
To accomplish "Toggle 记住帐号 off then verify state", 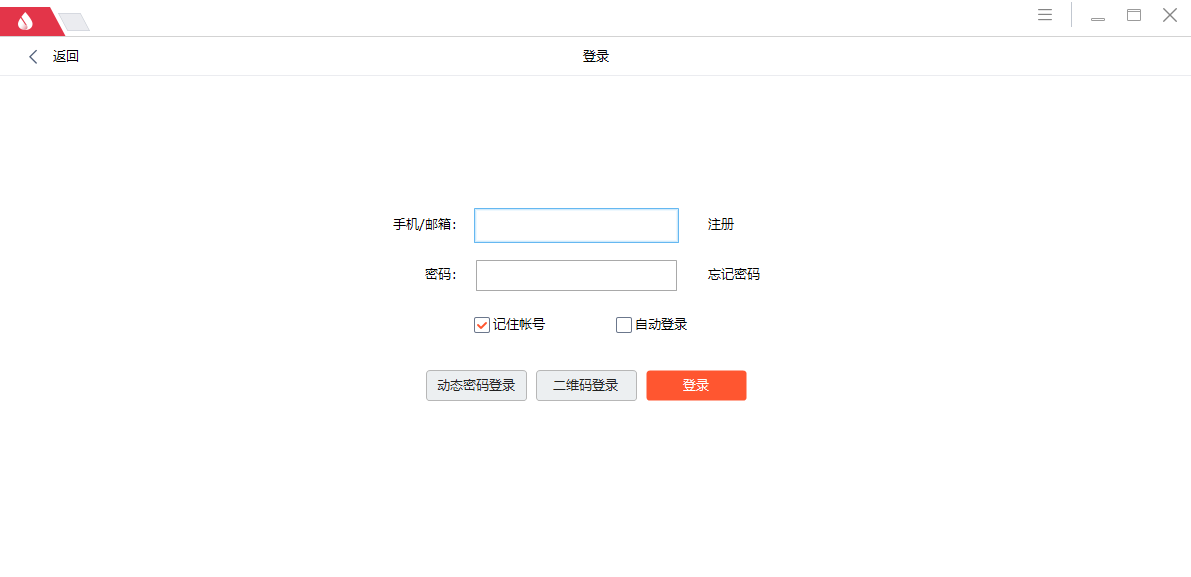I will [x=480, y=324].
